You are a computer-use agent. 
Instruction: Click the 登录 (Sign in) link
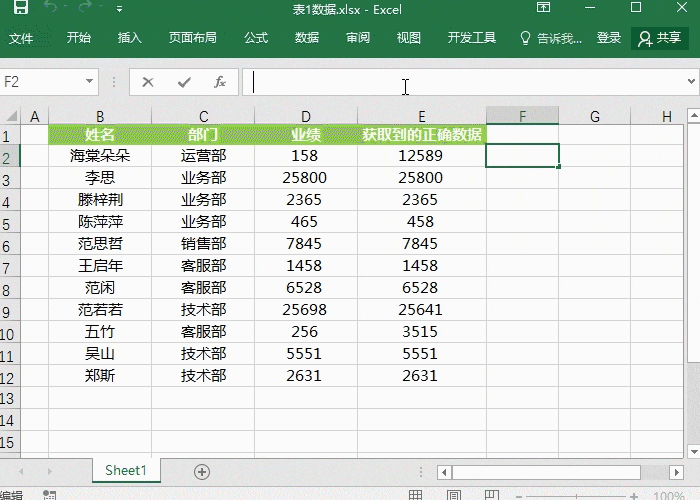(x=609, y=38)
